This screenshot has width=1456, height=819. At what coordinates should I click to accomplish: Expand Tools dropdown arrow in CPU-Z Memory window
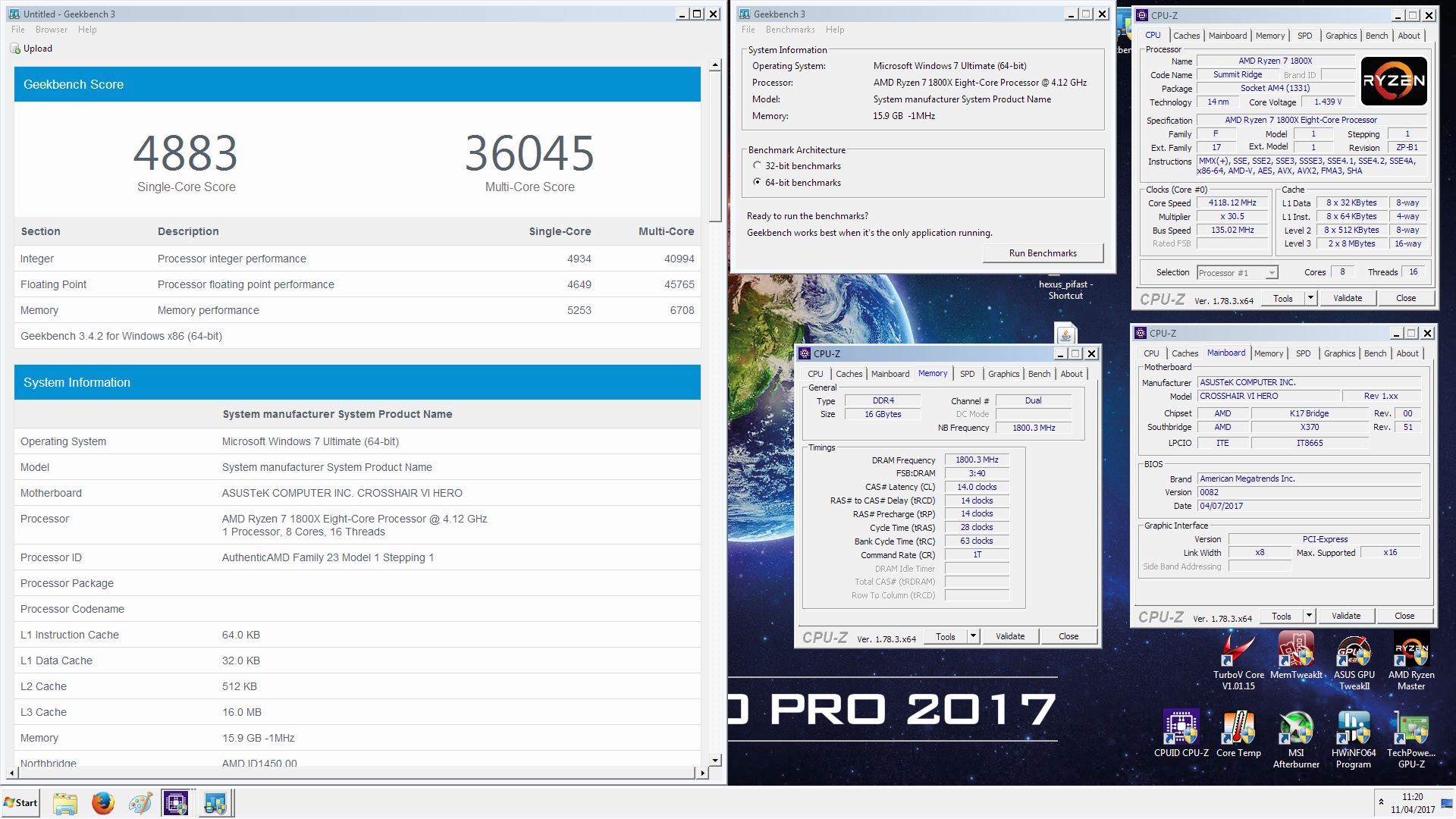click(973, 637)
